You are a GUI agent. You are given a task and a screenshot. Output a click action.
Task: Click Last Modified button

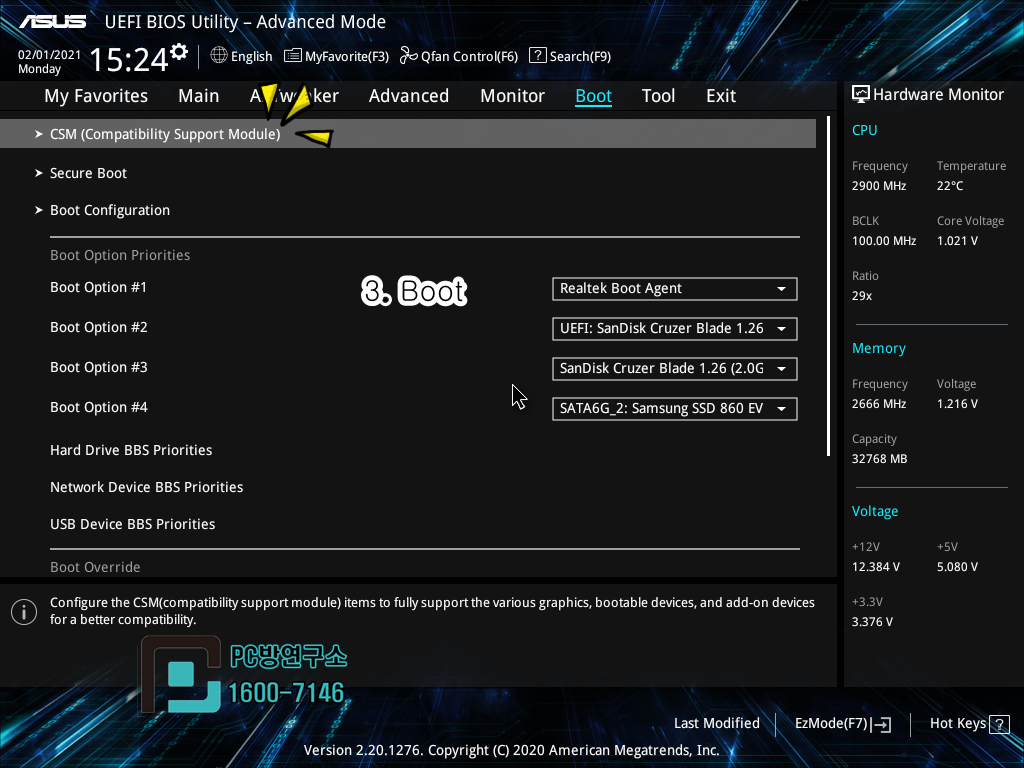point(716,724)
